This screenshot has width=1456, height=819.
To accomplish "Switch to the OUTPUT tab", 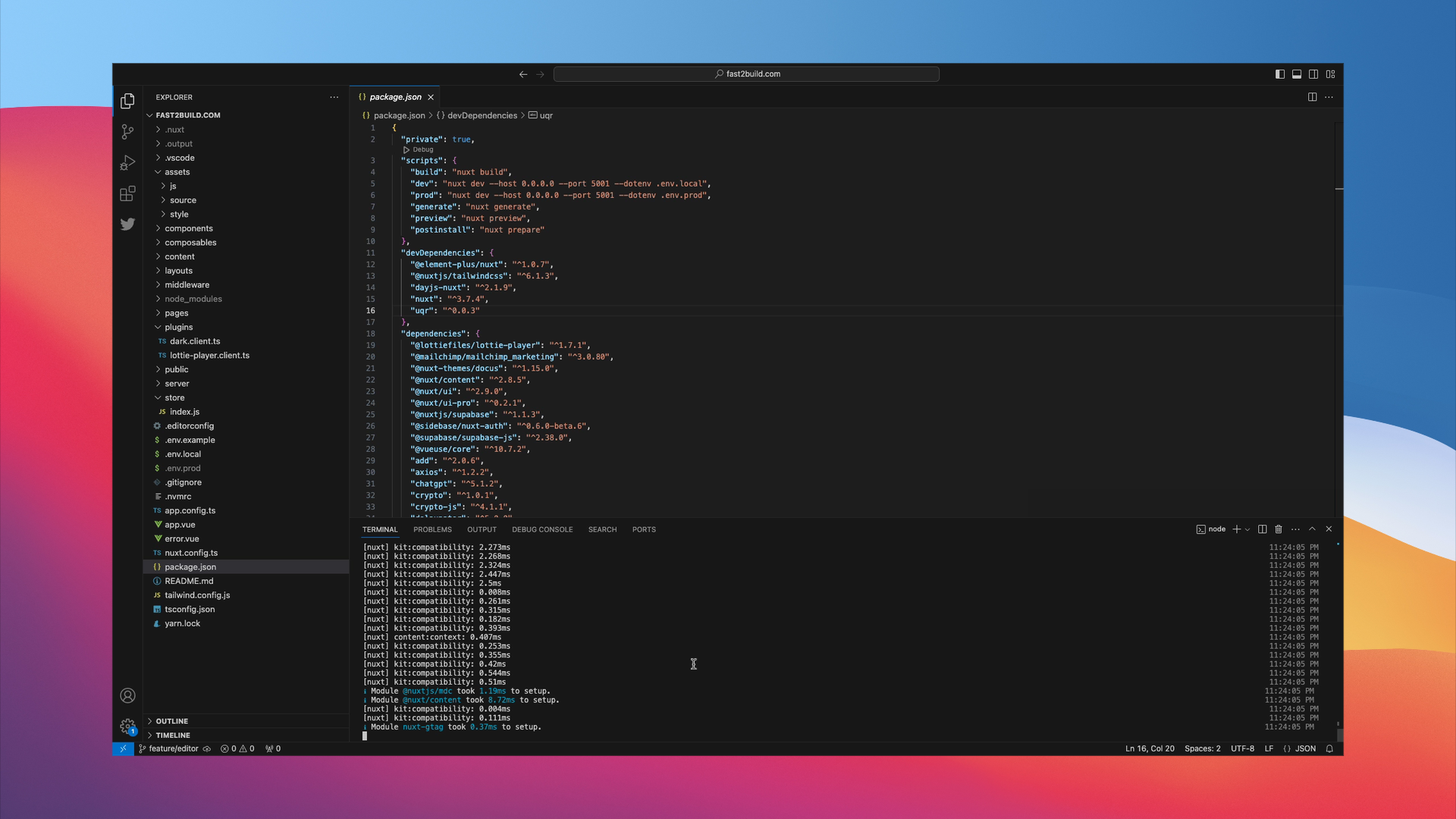I will [x=482, y=529].
